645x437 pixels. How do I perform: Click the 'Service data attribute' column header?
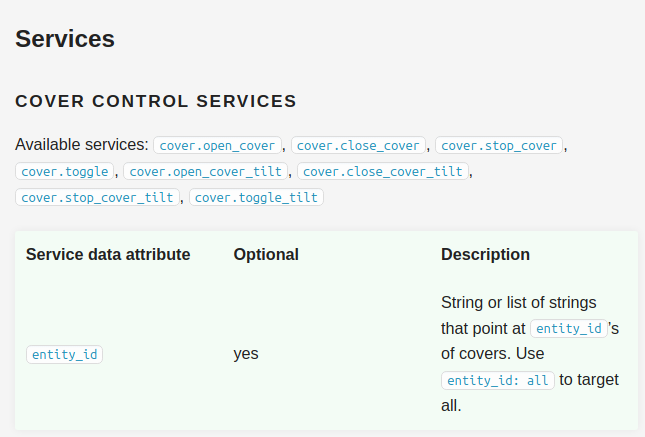point(108,255)
